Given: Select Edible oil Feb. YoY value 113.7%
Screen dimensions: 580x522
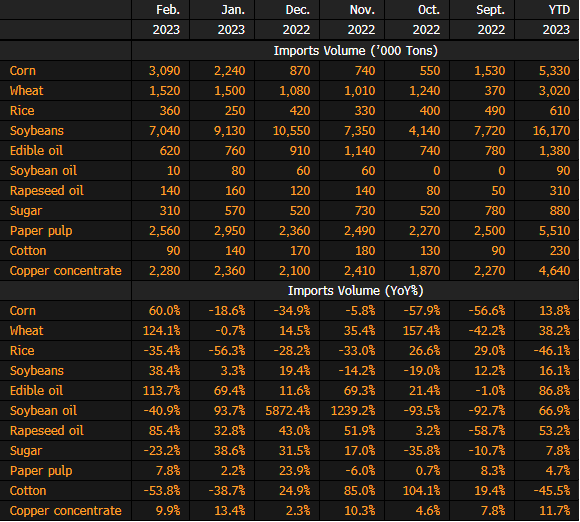Looking at the screenshot, I should 162,391.
